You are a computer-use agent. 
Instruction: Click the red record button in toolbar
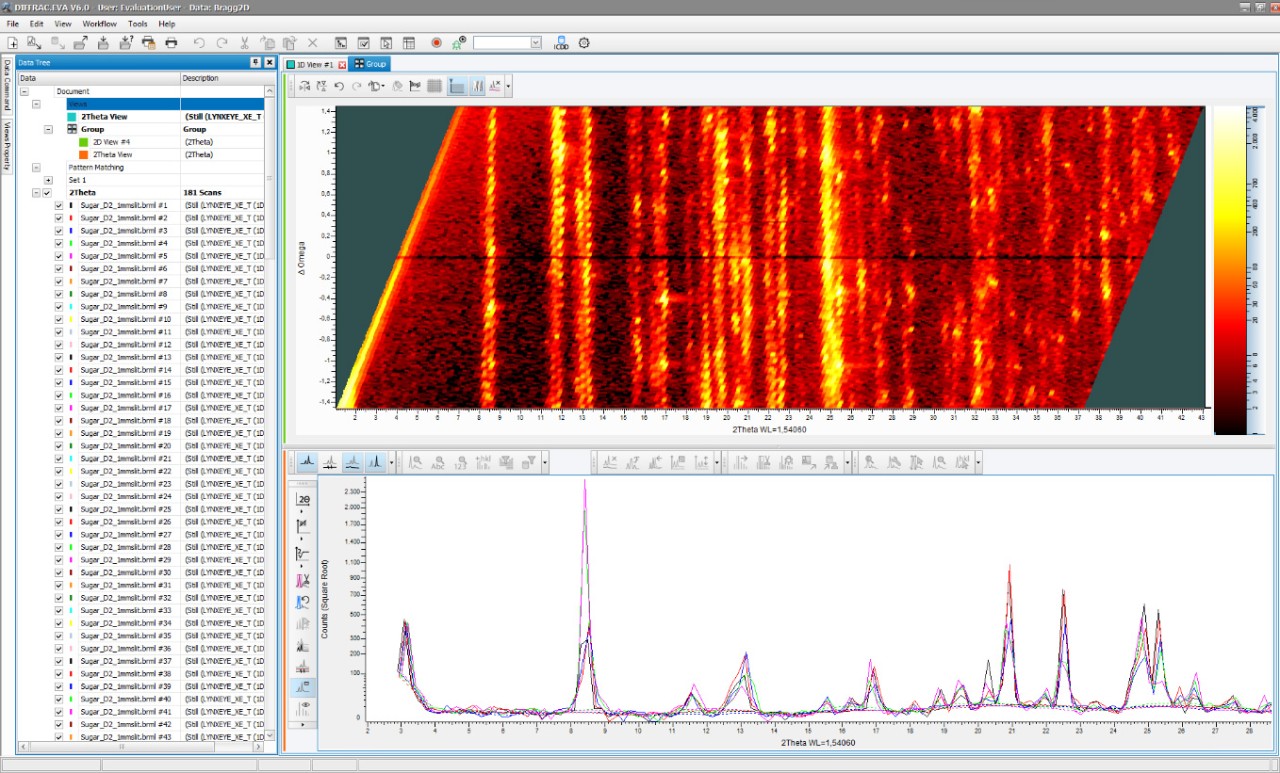(x=436, y=43)
